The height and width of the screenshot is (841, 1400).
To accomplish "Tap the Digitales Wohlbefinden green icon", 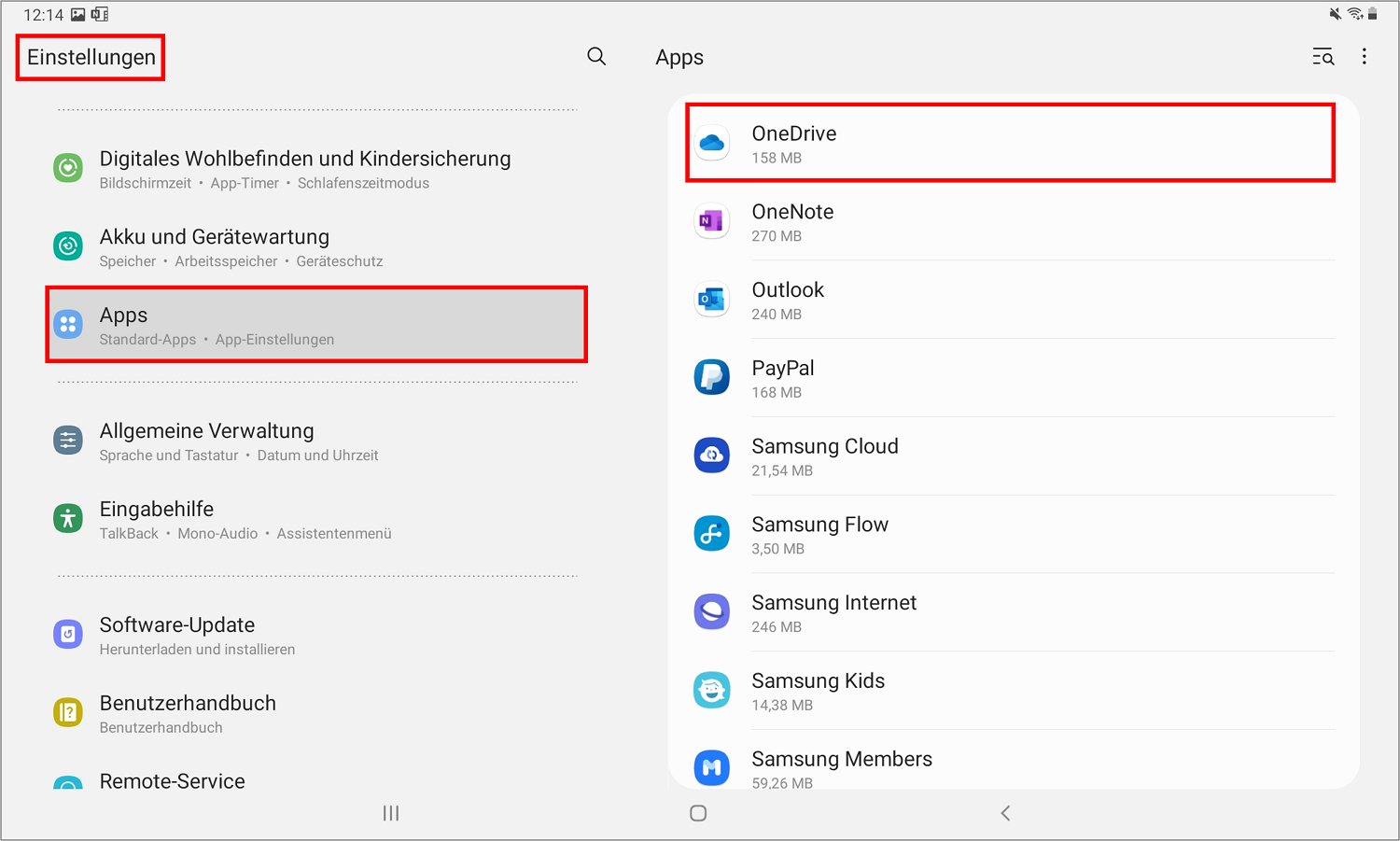I will pos(68,168).
